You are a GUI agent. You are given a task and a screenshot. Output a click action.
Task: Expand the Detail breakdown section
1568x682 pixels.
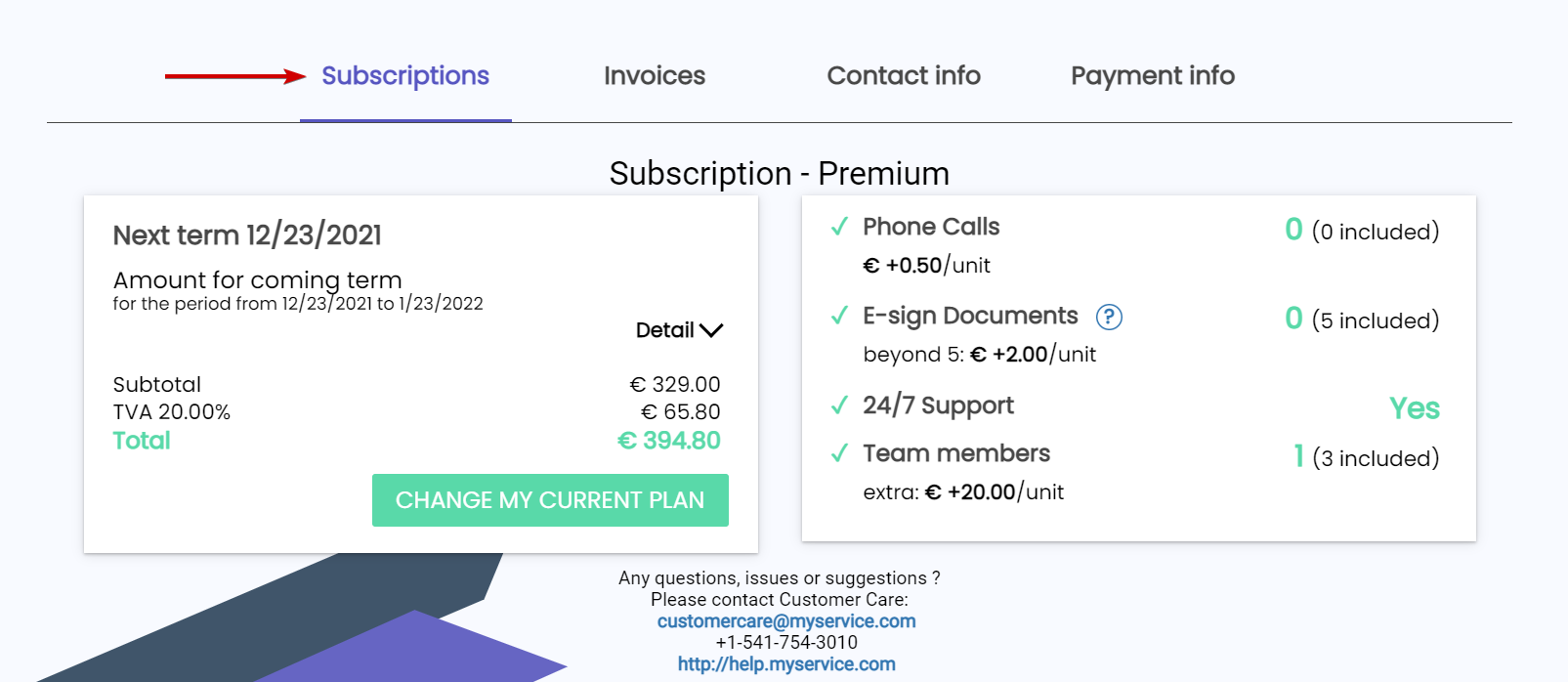click(679, 330)
